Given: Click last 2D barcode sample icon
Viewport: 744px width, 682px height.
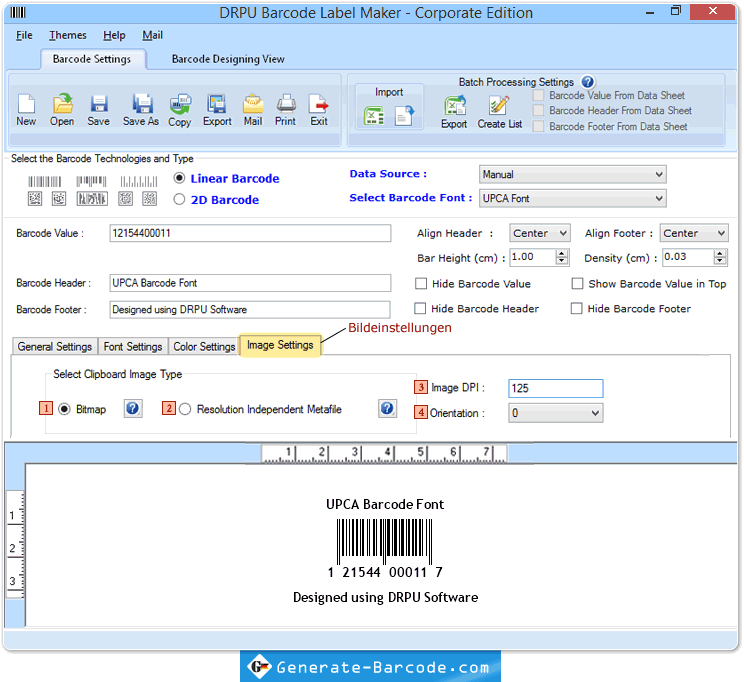Looking at the screenshot, I should [149, 198].
